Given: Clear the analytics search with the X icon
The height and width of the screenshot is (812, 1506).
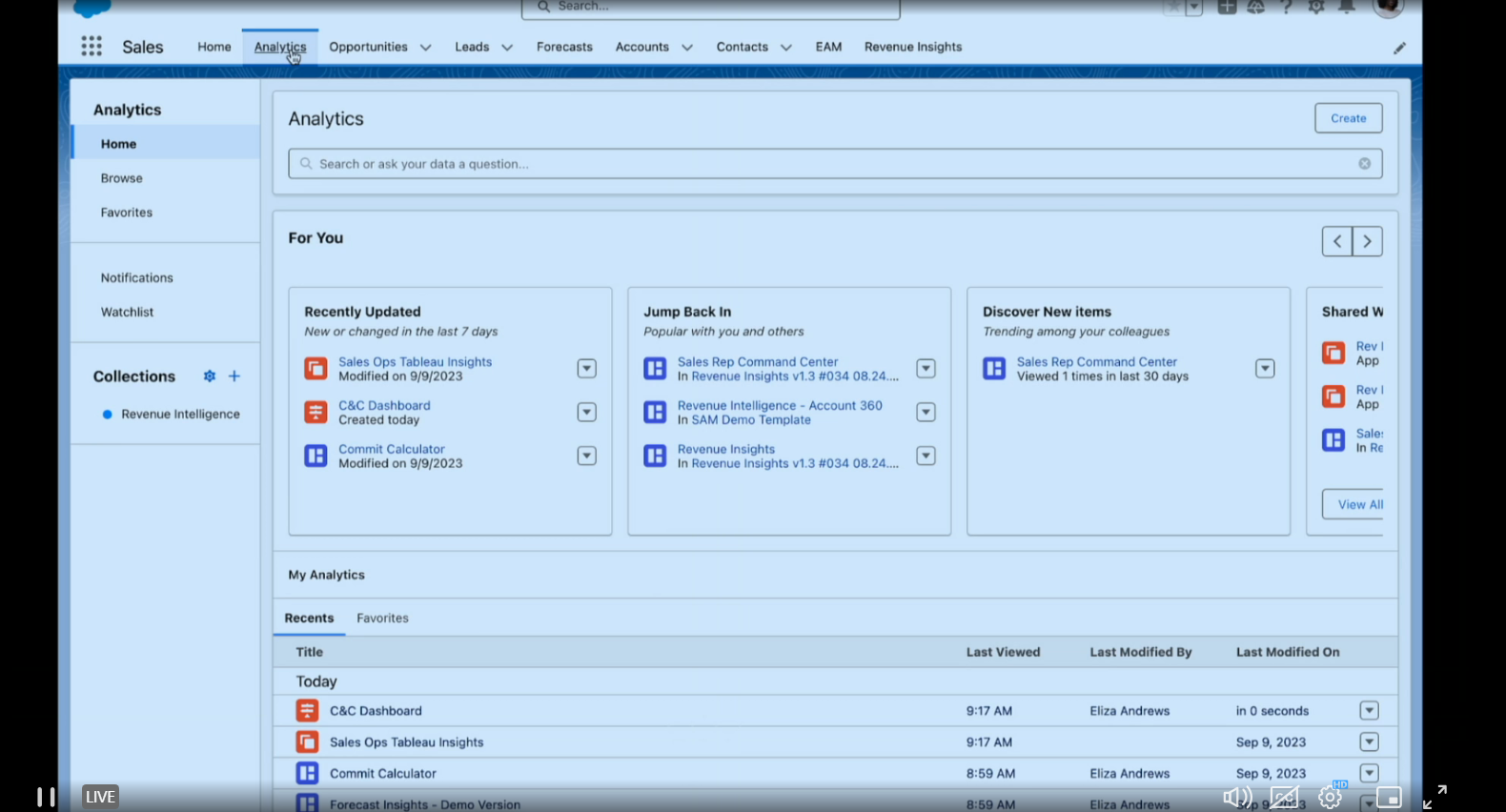Looking at the screenshot, I should point(1365,164).
